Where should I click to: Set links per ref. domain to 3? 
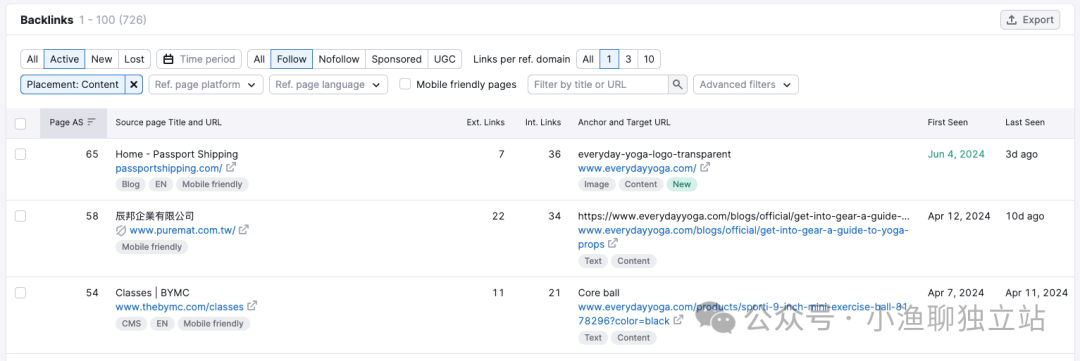click(628, 59)
